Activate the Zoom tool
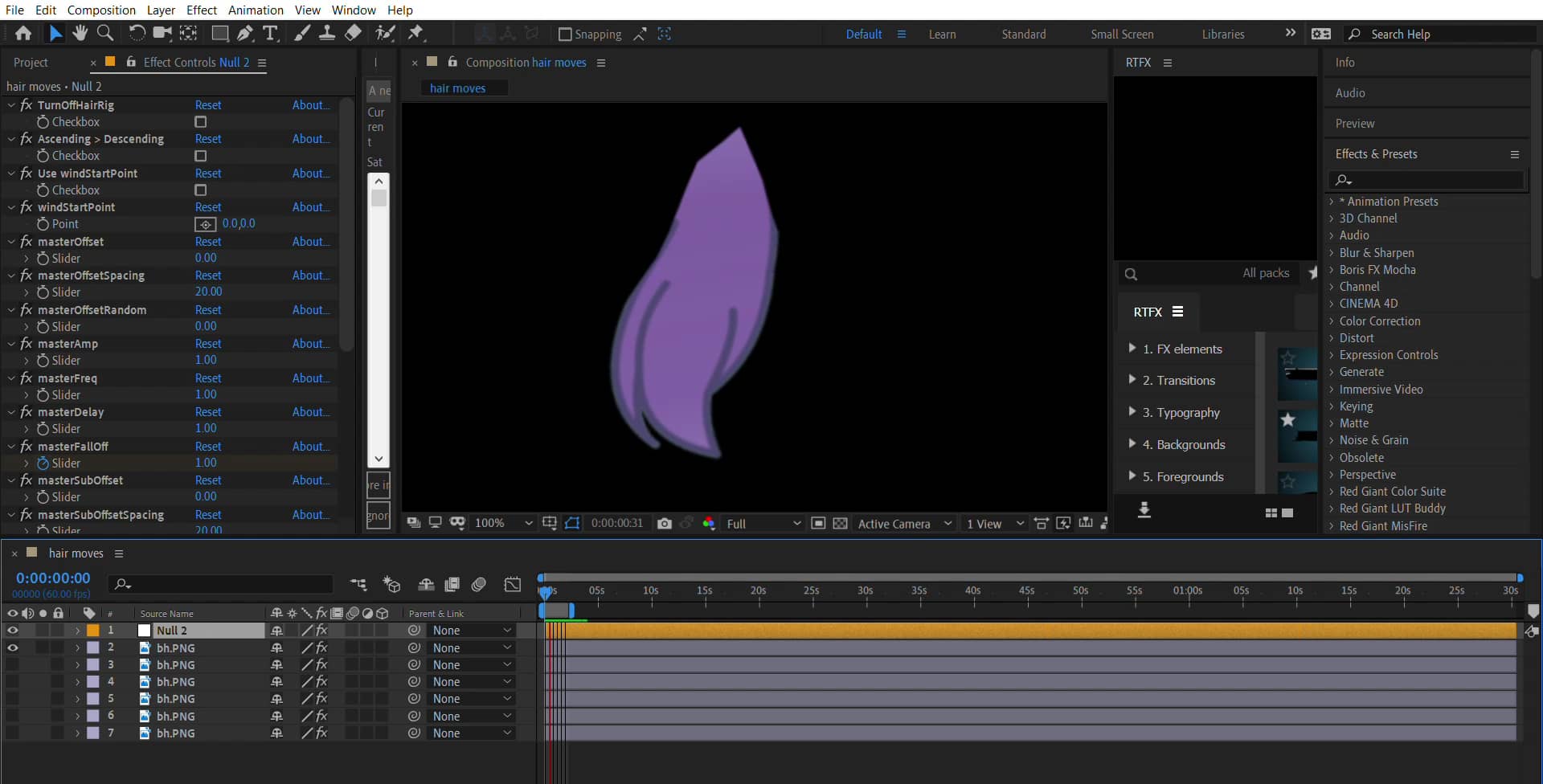The width and height of the screenshot is (1543, 784). point(105,33)
